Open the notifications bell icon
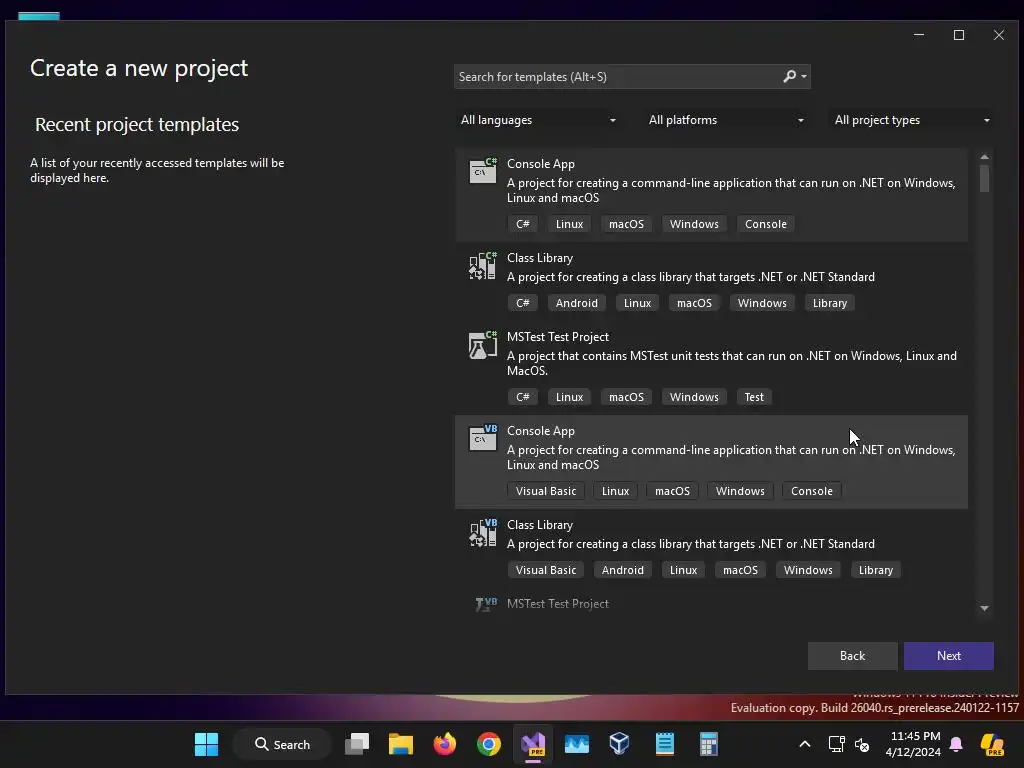The height and width of the screenshot is (768, 1024). (956, 744)
